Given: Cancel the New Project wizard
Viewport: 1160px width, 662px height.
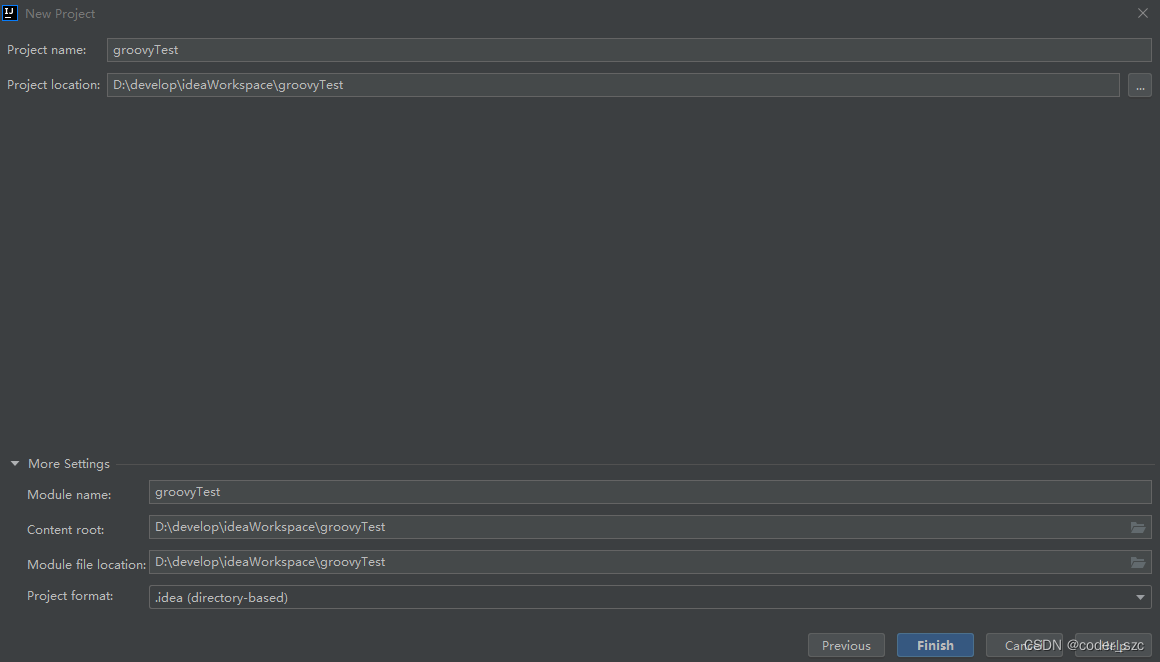Looking at the screenshot, I should click(x=1024, y=645).
